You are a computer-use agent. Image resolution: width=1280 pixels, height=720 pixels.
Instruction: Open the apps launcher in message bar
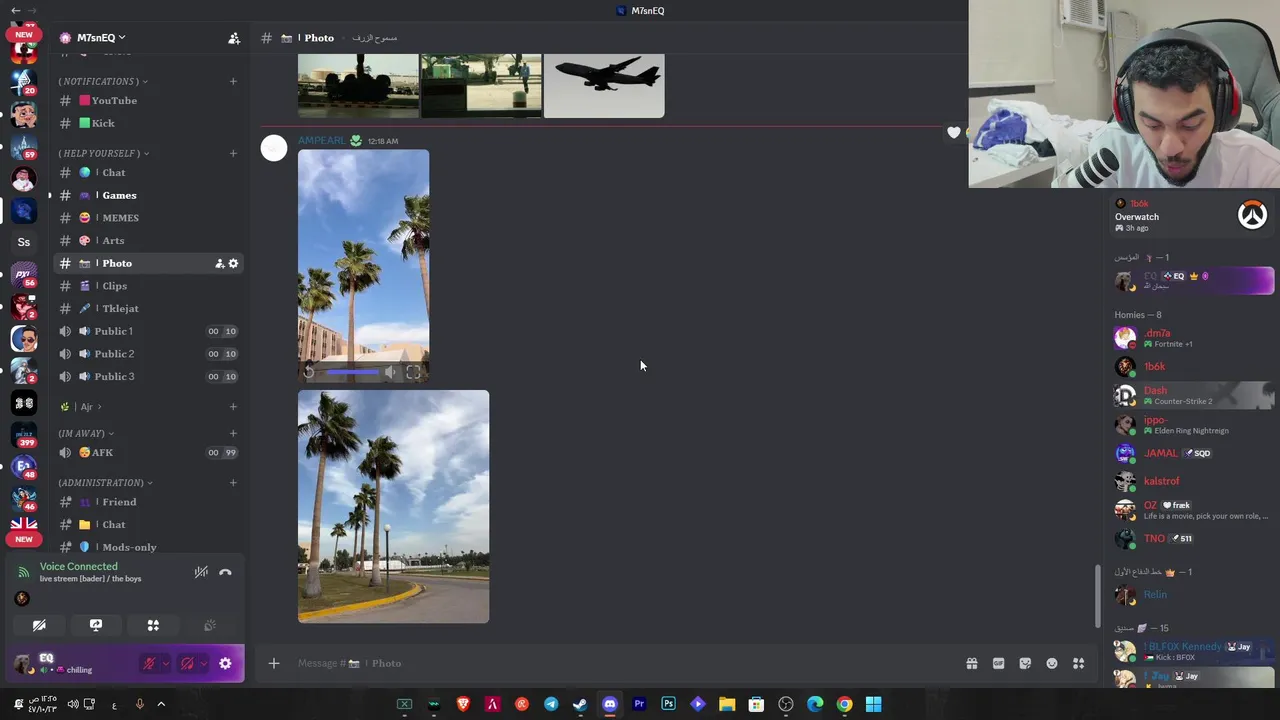point(1079,663)
